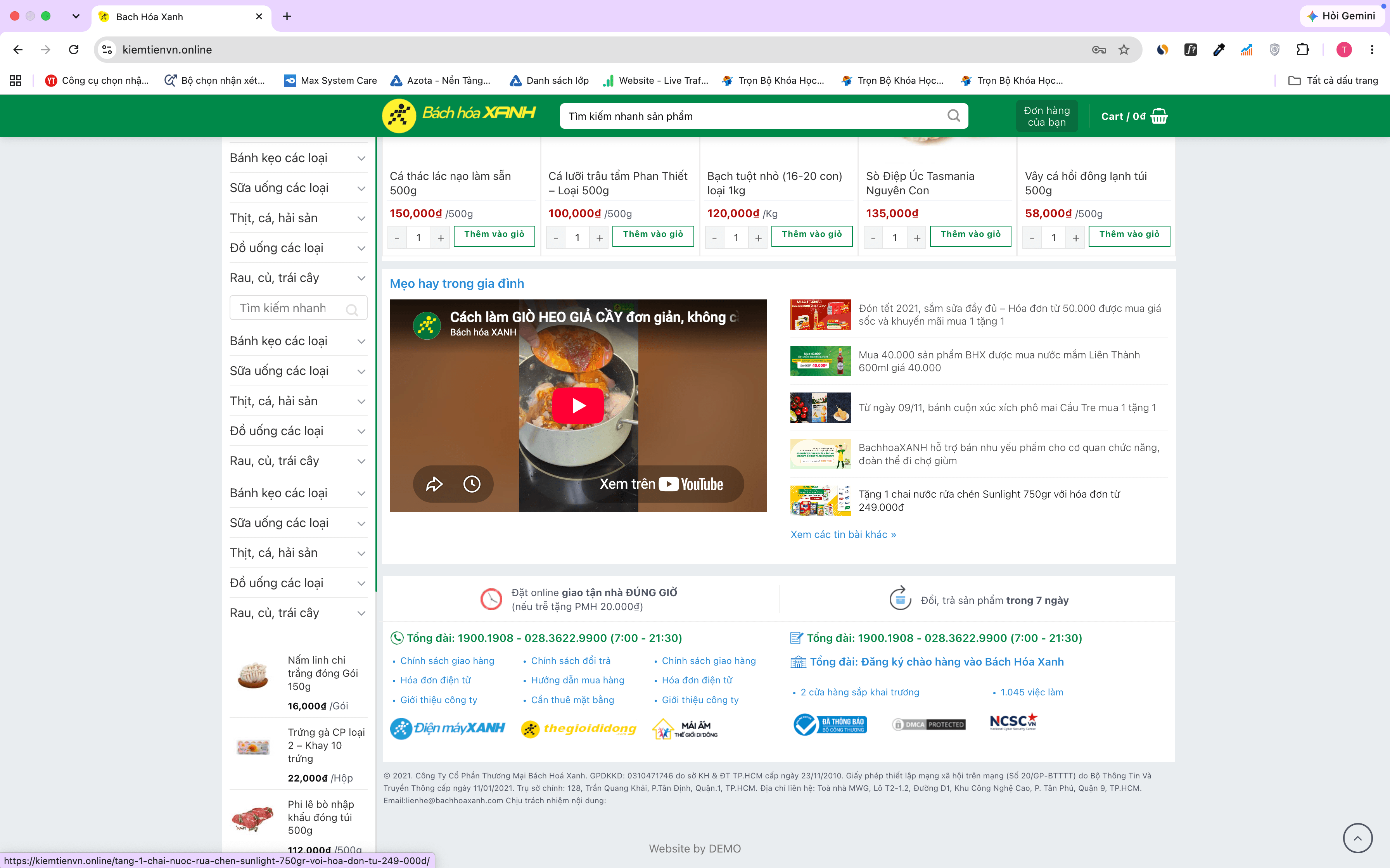
Task: Open the Max System Care bookmark
Action: click(330, 80)
